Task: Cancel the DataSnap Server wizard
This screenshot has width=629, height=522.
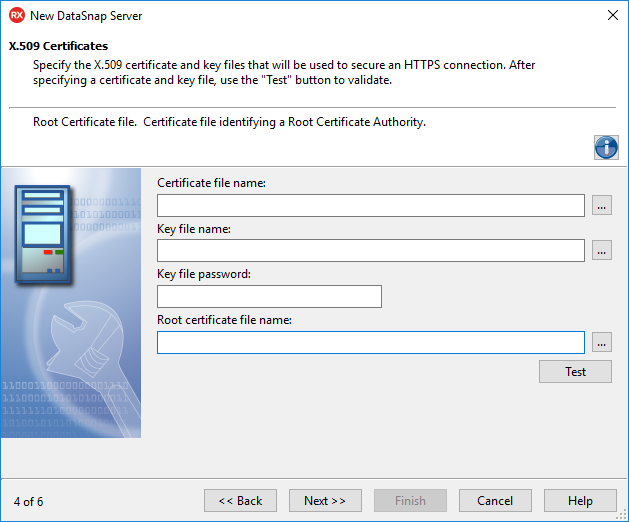Action: pos(495,501)
